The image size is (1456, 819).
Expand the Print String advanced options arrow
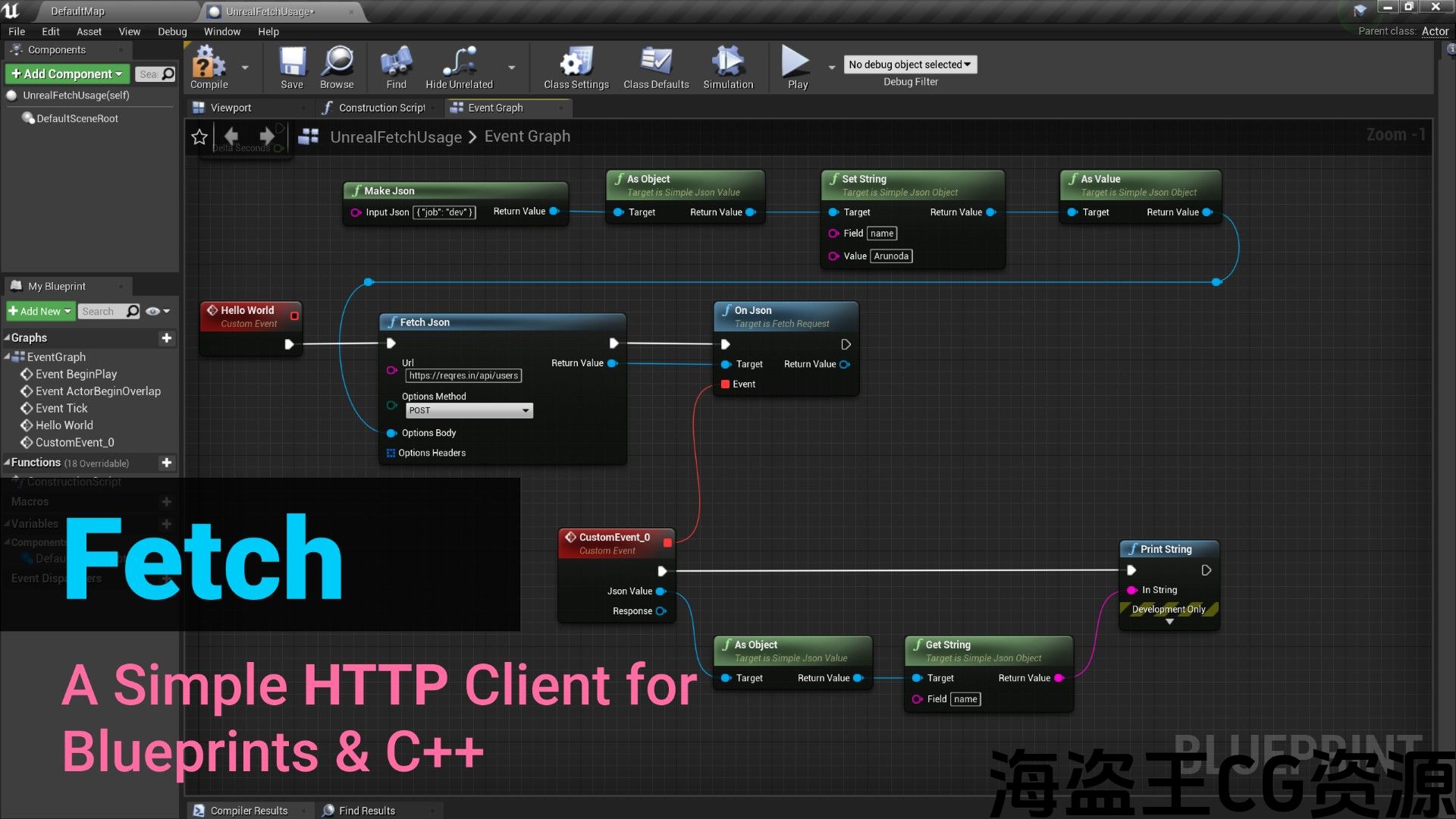point(1169,622)
